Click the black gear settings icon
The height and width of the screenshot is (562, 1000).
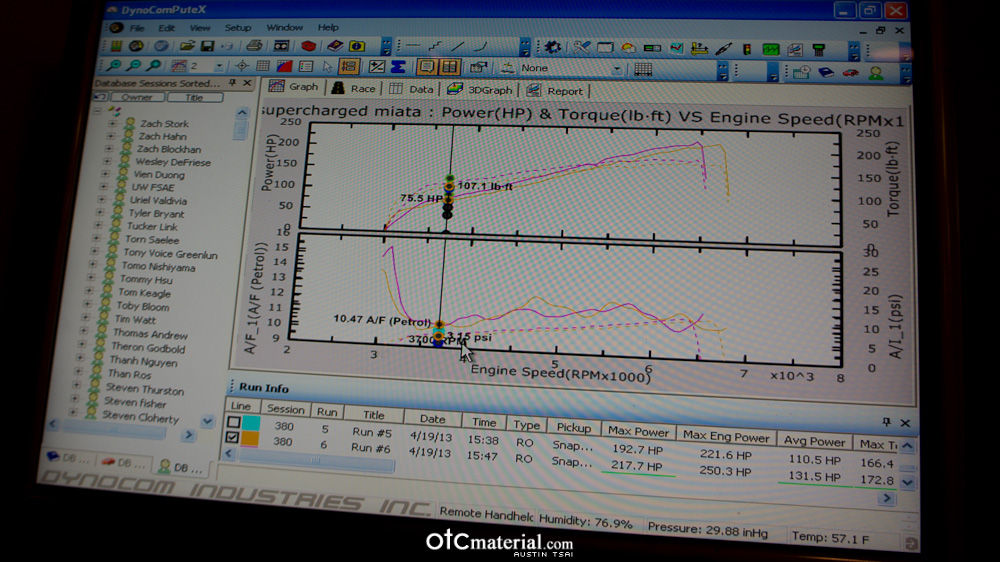[553, 47]
